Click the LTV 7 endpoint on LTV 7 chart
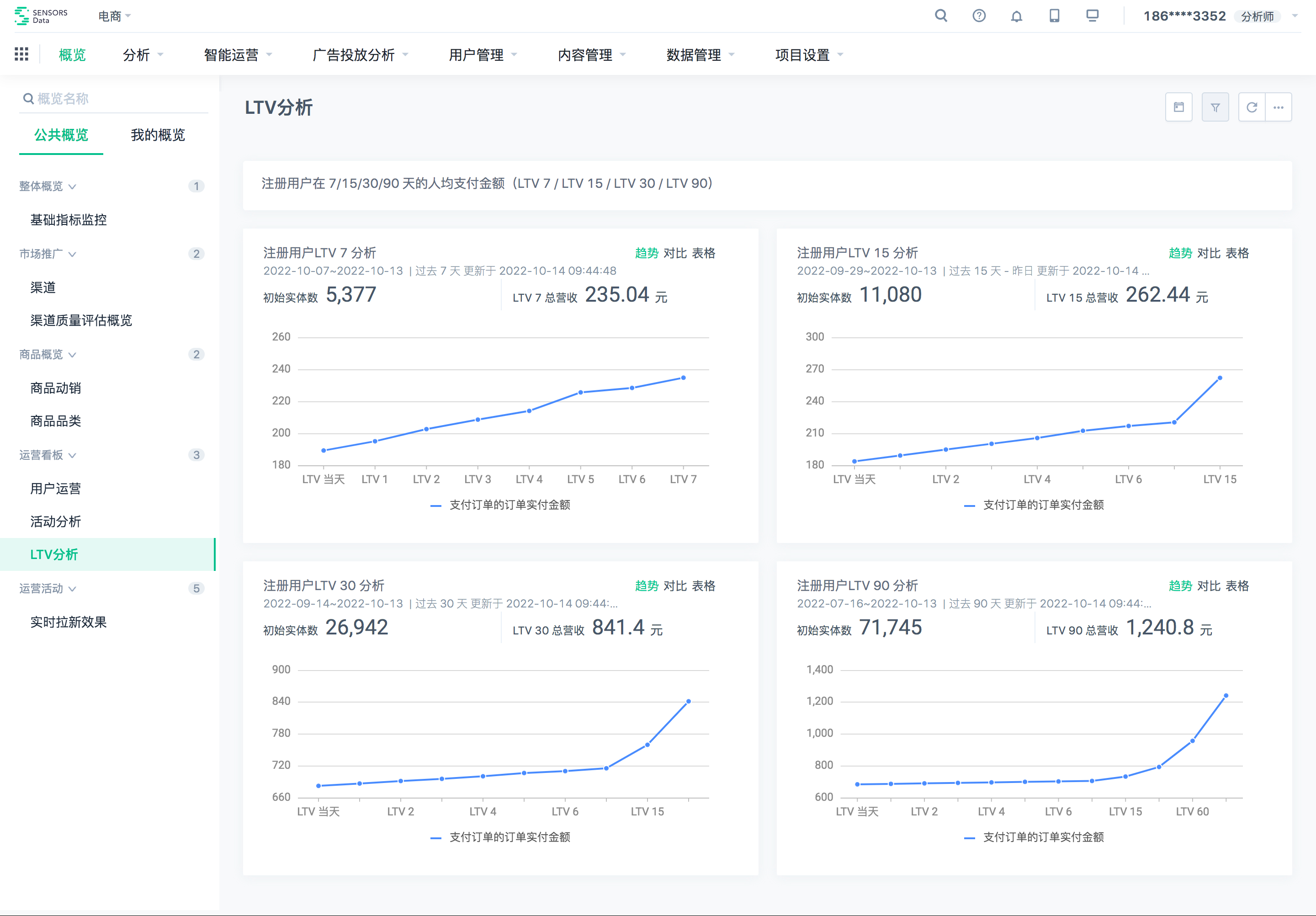Screen dimensions: 1316x916 683,378
